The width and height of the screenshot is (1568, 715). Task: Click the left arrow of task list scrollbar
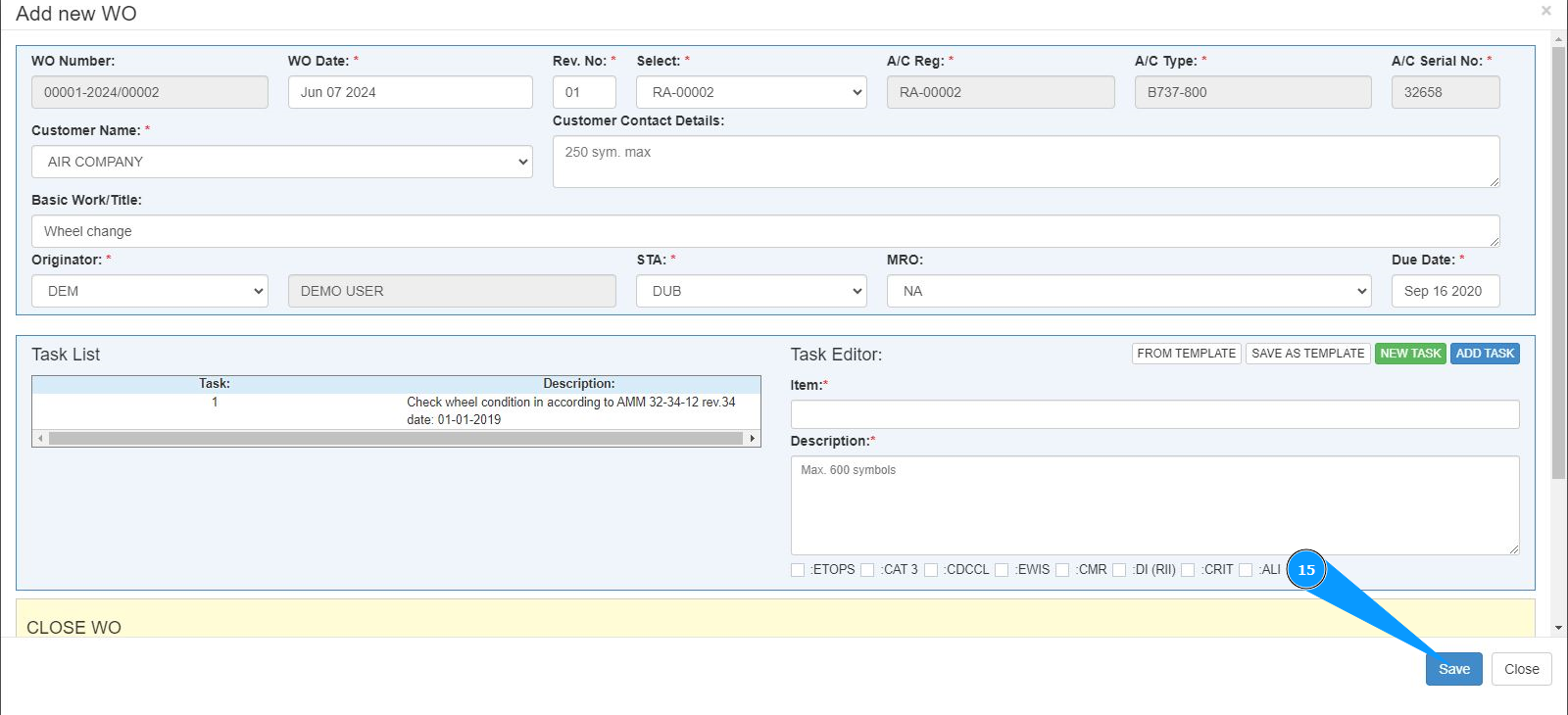tap(40, 439)
